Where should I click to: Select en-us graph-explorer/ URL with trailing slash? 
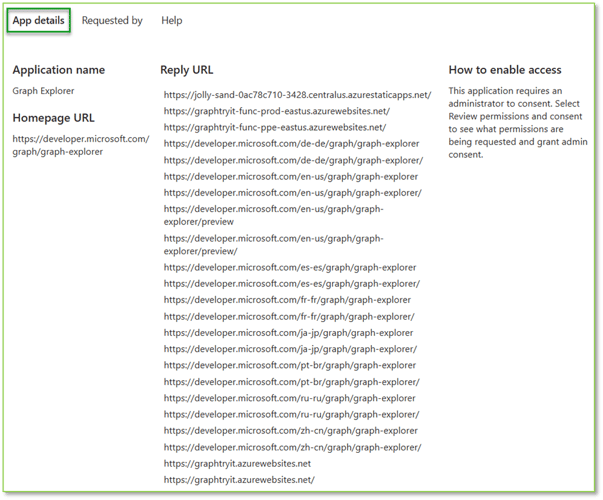[292, 193]
